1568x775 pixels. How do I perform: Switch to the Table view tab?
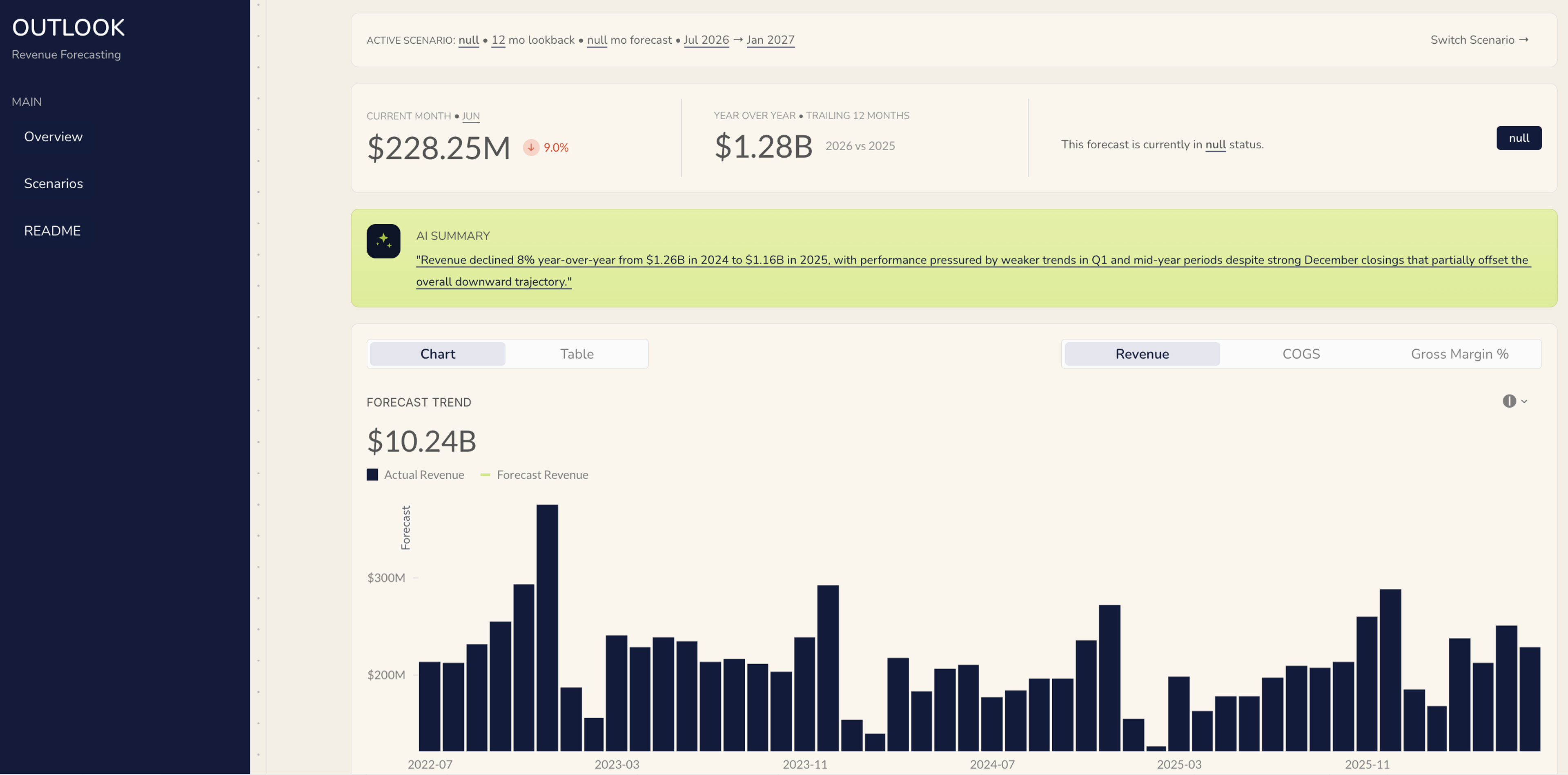[577, 354]
